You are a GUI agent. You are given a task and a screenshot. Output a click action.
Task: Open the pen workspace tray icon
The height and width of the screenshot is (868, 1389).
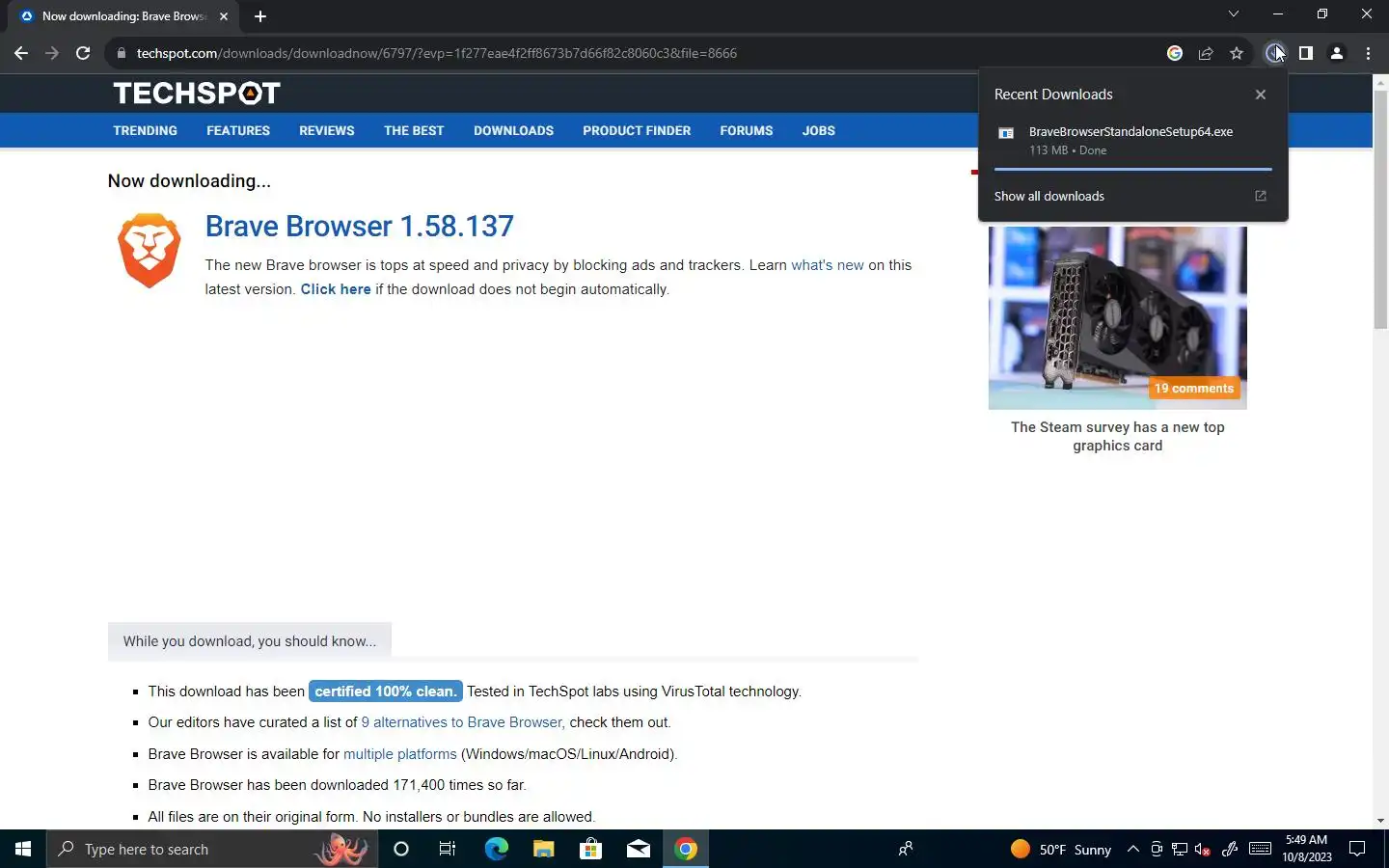point(1229,849)
